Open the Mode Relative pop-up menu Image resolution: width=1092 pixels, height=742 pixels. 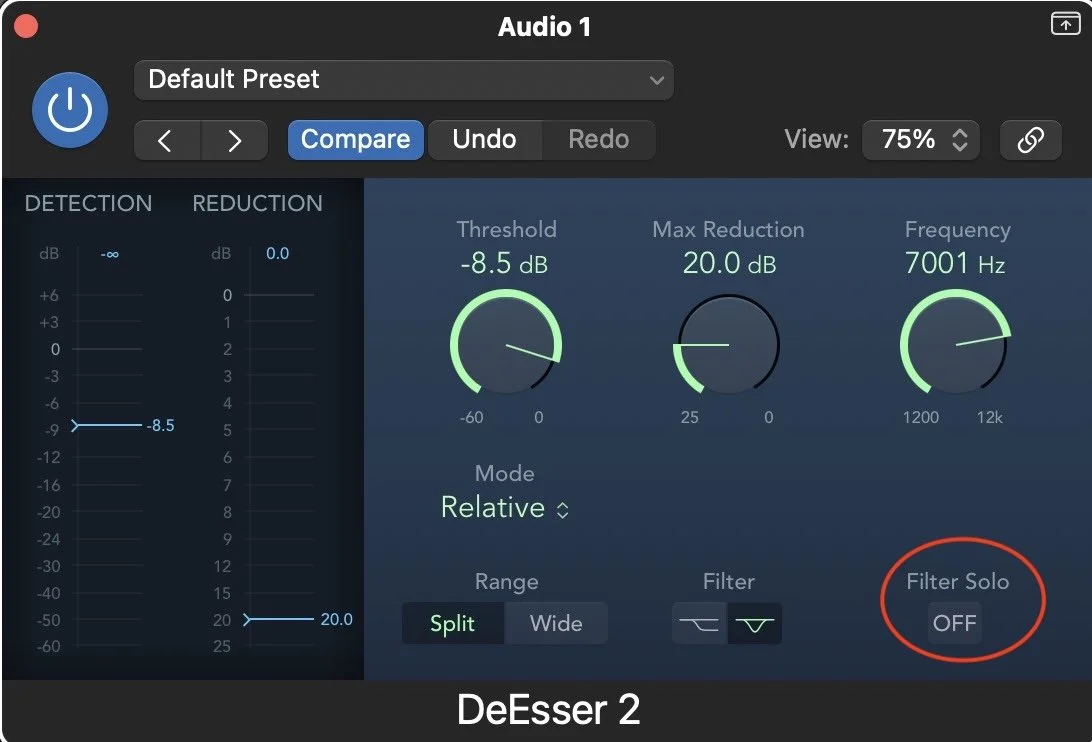click(x=505, y=508)
